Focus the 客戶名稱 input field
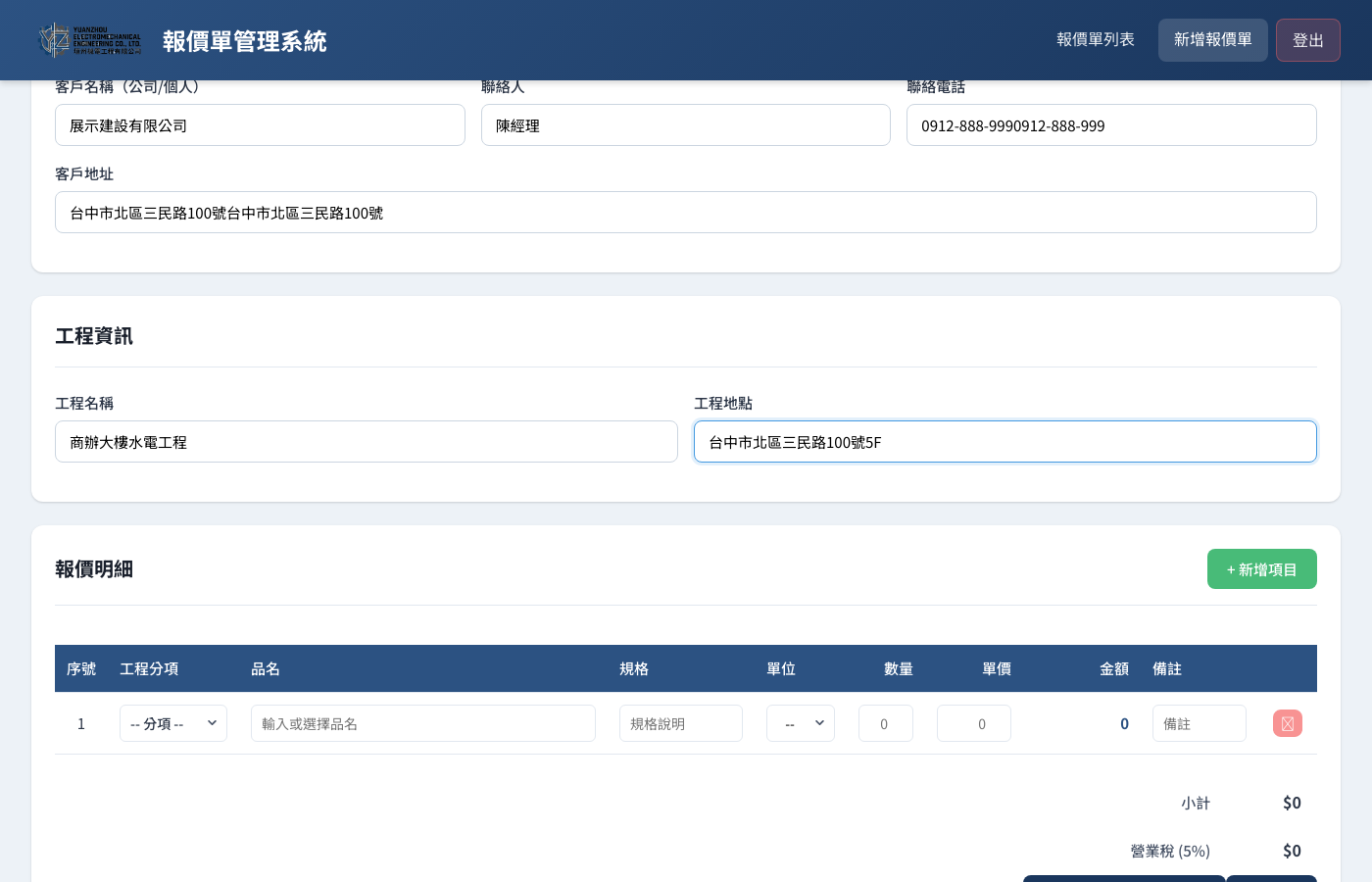This screenshot has width=1372, height=882. click(x=260, y=125)
